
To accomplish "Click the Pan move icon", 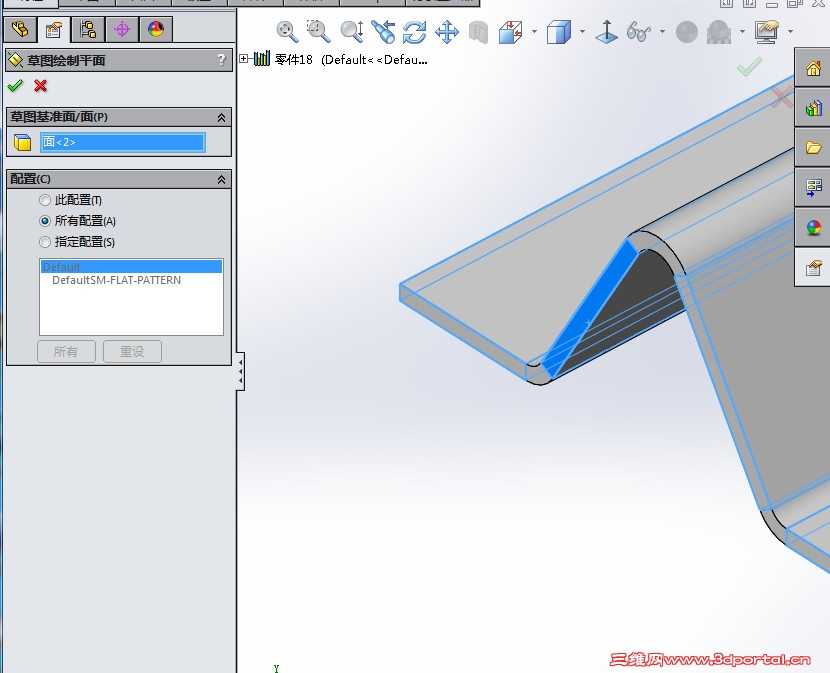I will (x=447, y=32).
